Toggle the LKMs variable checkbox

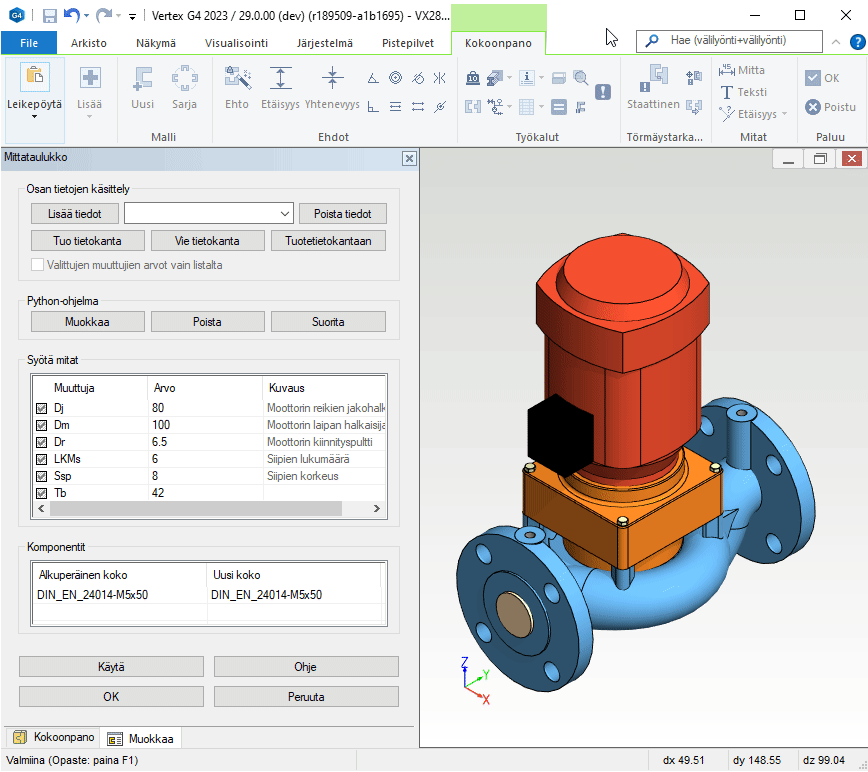42,459
